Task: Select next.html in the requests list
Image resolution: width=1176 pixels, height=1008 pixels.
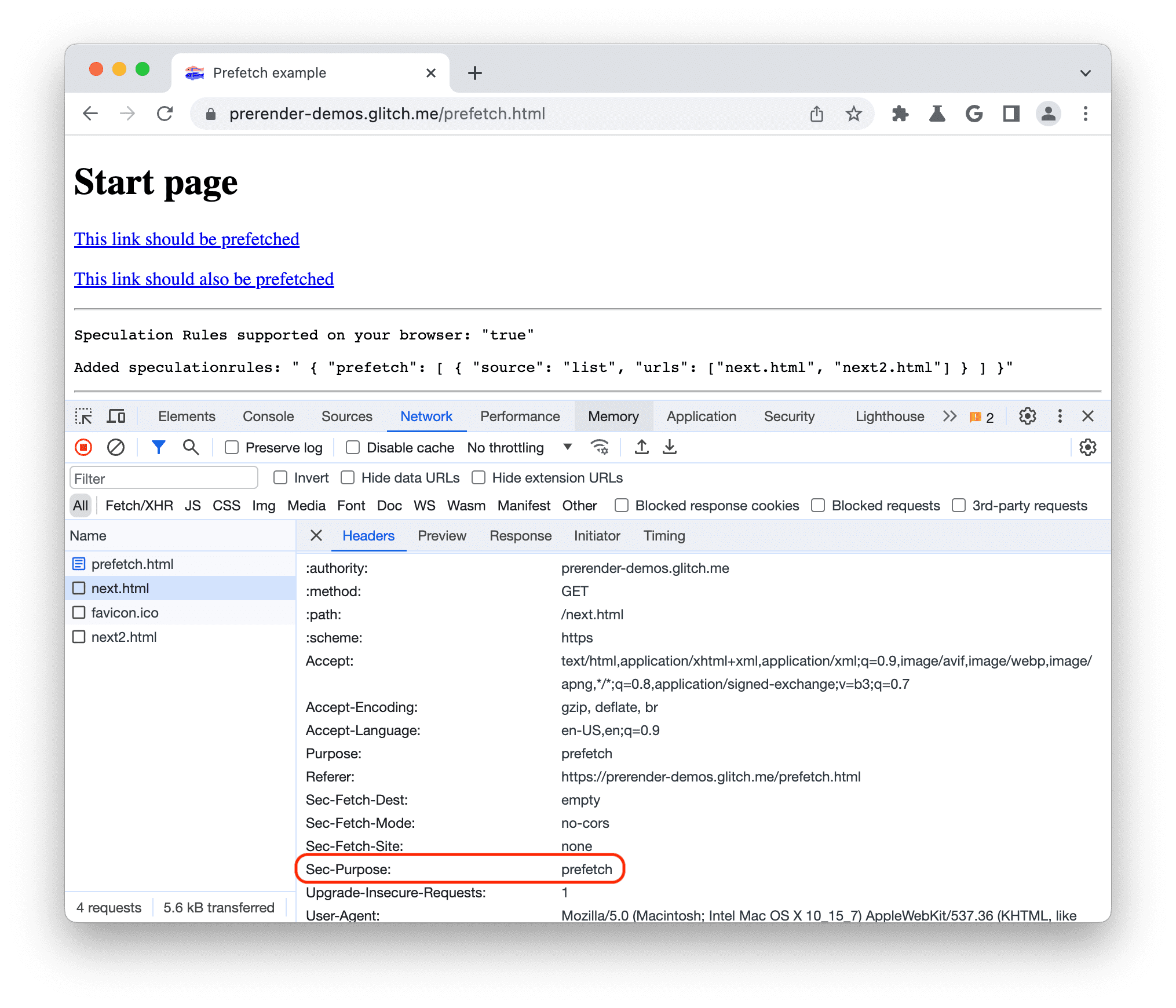Action: pyautogui.click(x=118, y=587)
